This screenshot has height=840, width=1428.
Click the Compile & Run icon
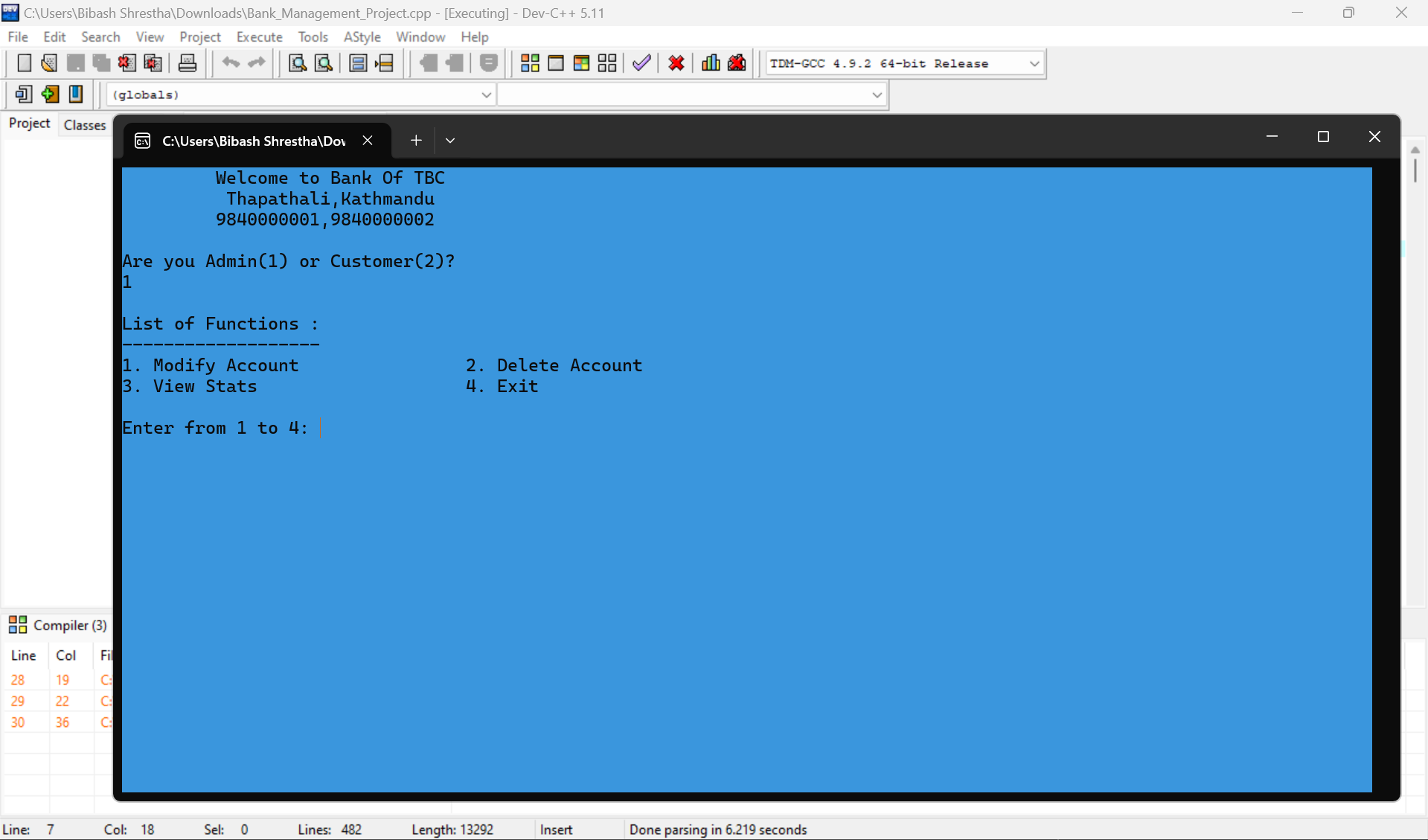pyautogui.click(x=582, y=63)
